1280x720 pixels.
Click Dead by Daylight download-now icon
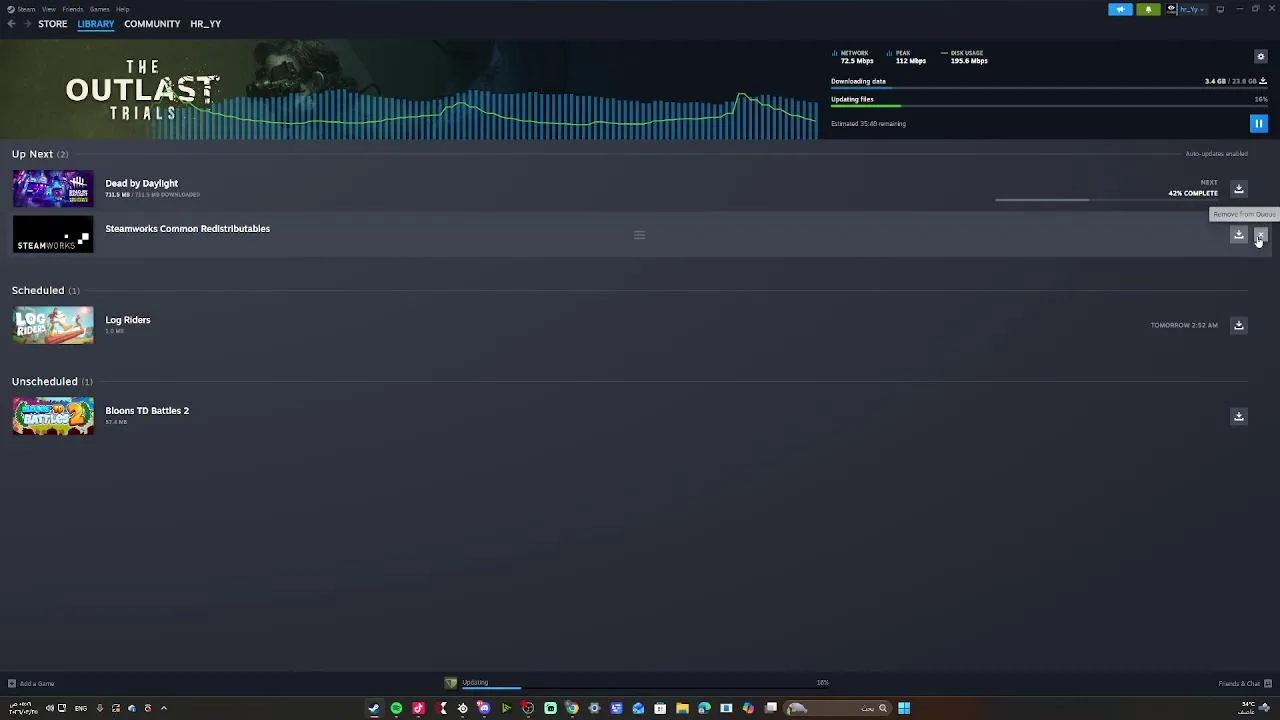point(1239,189)
